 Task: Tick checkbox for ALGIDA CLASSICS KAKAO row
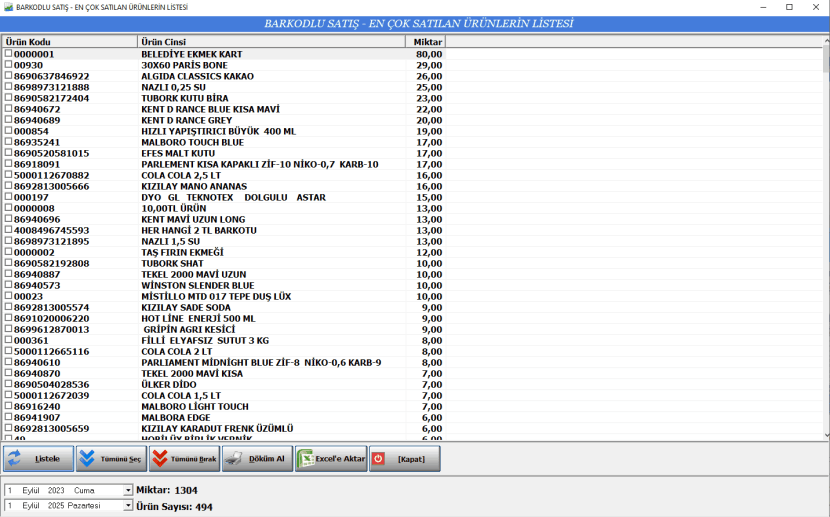pos(8,76)
